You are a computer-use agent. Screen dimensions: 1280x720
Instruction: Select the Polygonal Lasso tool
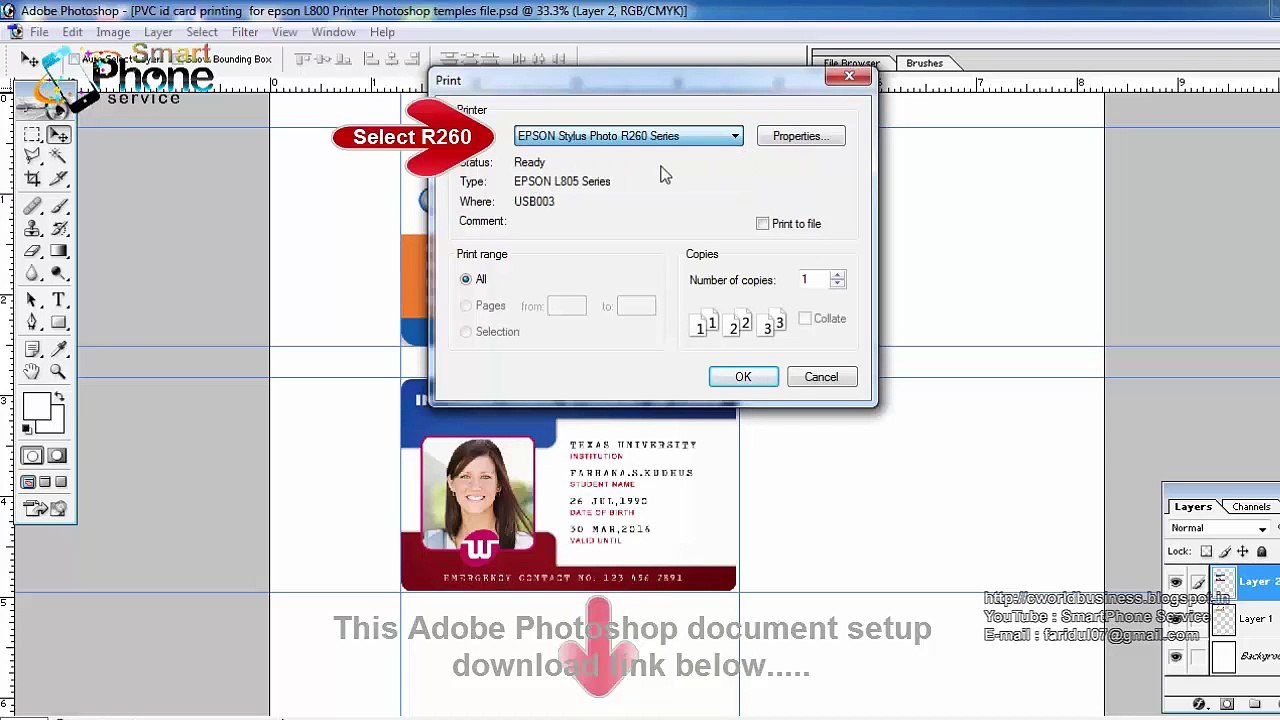click(32, 156)
